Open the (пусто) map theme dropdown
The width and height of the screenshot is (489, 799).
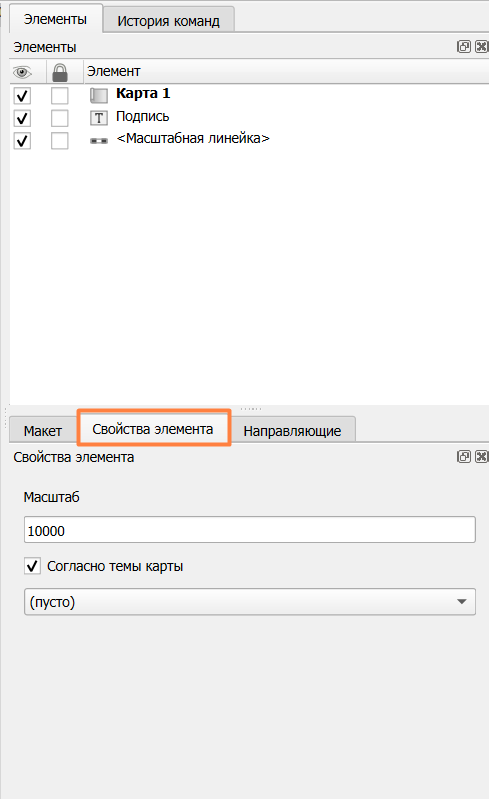(250, 602)
